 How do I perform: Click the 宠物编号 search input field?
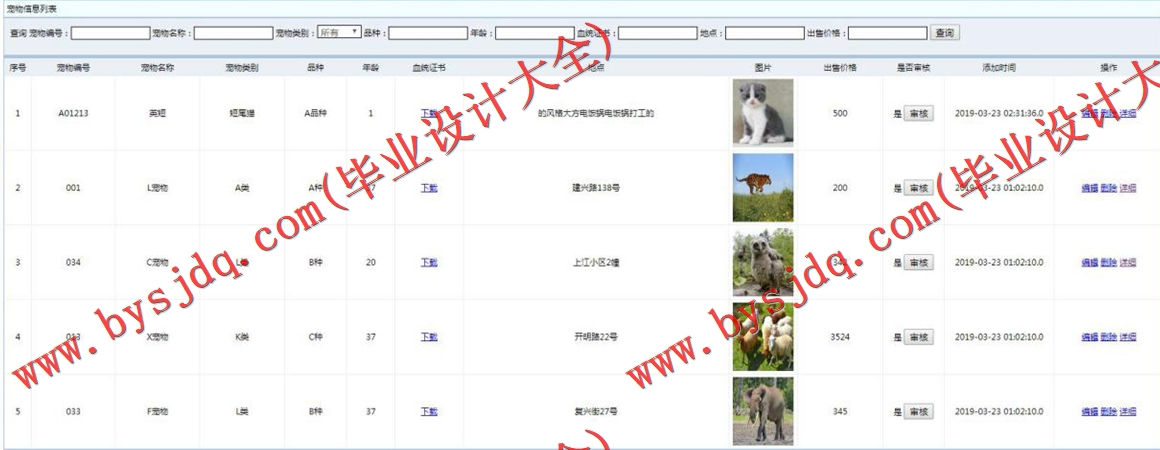tap(110, 33)
